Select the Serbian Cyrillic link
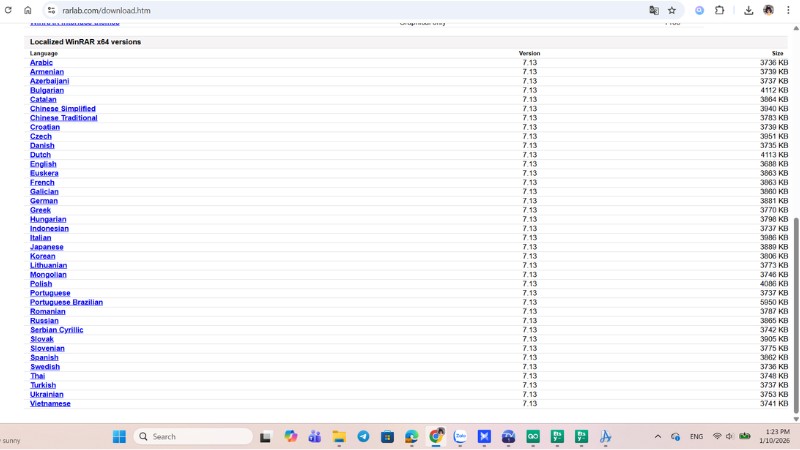Screen dimensions: 800x450 click(56, 330)
